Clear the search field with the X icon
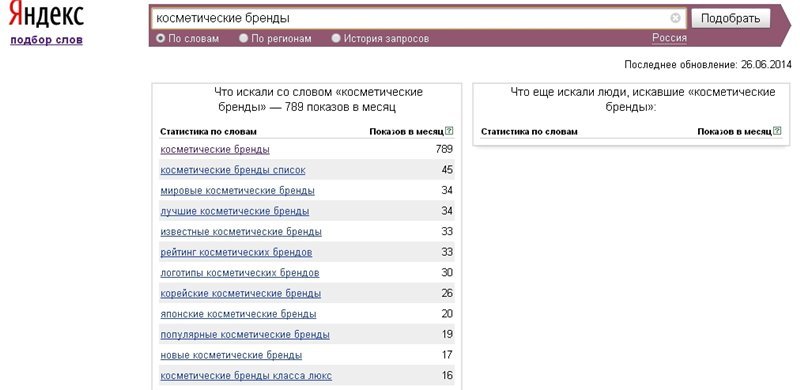 [x=675, y=18]
